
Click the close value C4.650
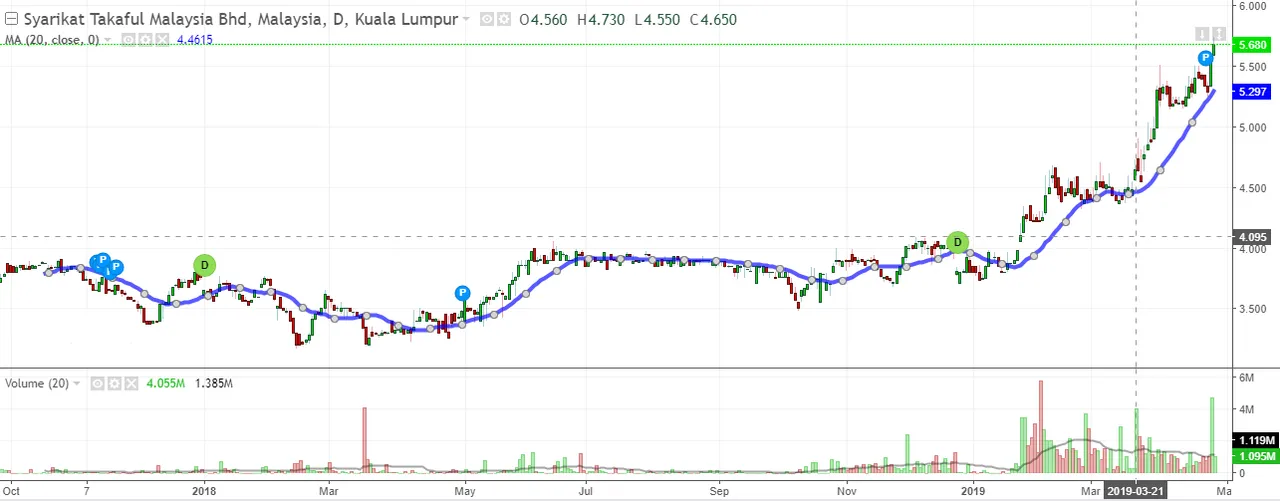pyautogui.click(x=714, y=19)
